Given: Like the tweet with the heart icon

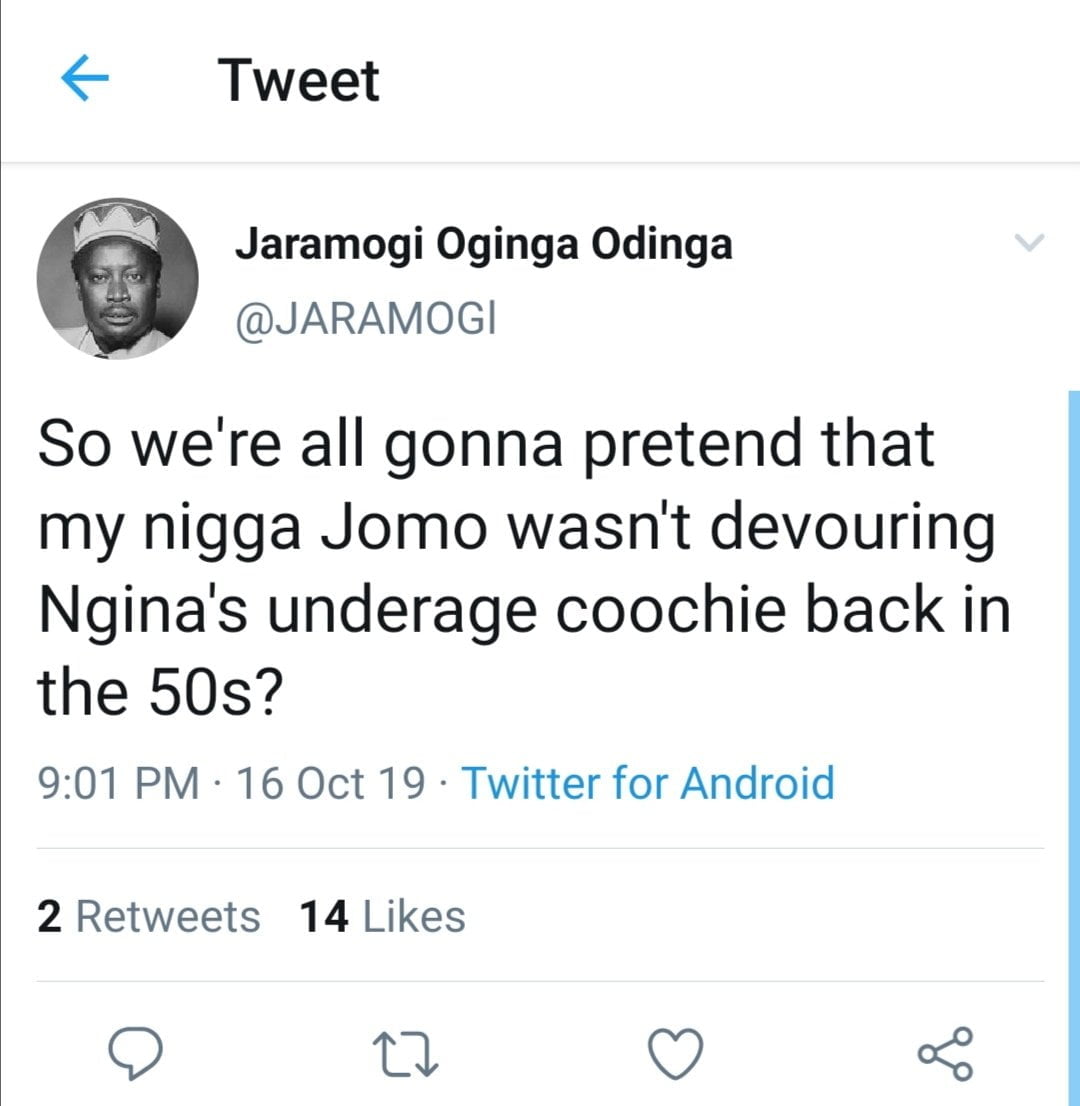Looking at the screenshot, I should pyautogui.click(x=676, y=1054).
